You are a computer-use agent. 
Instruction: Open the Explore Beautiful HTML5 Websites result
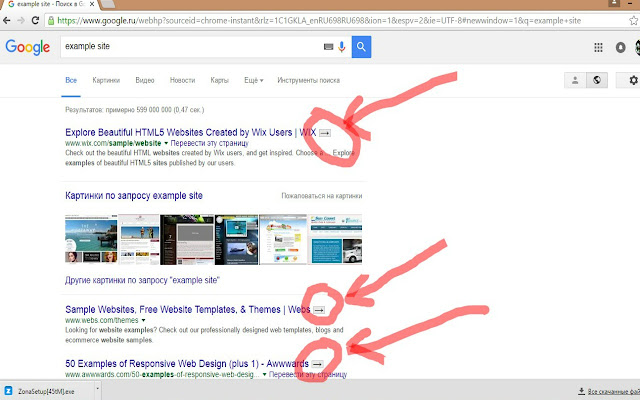pos(191,133)
